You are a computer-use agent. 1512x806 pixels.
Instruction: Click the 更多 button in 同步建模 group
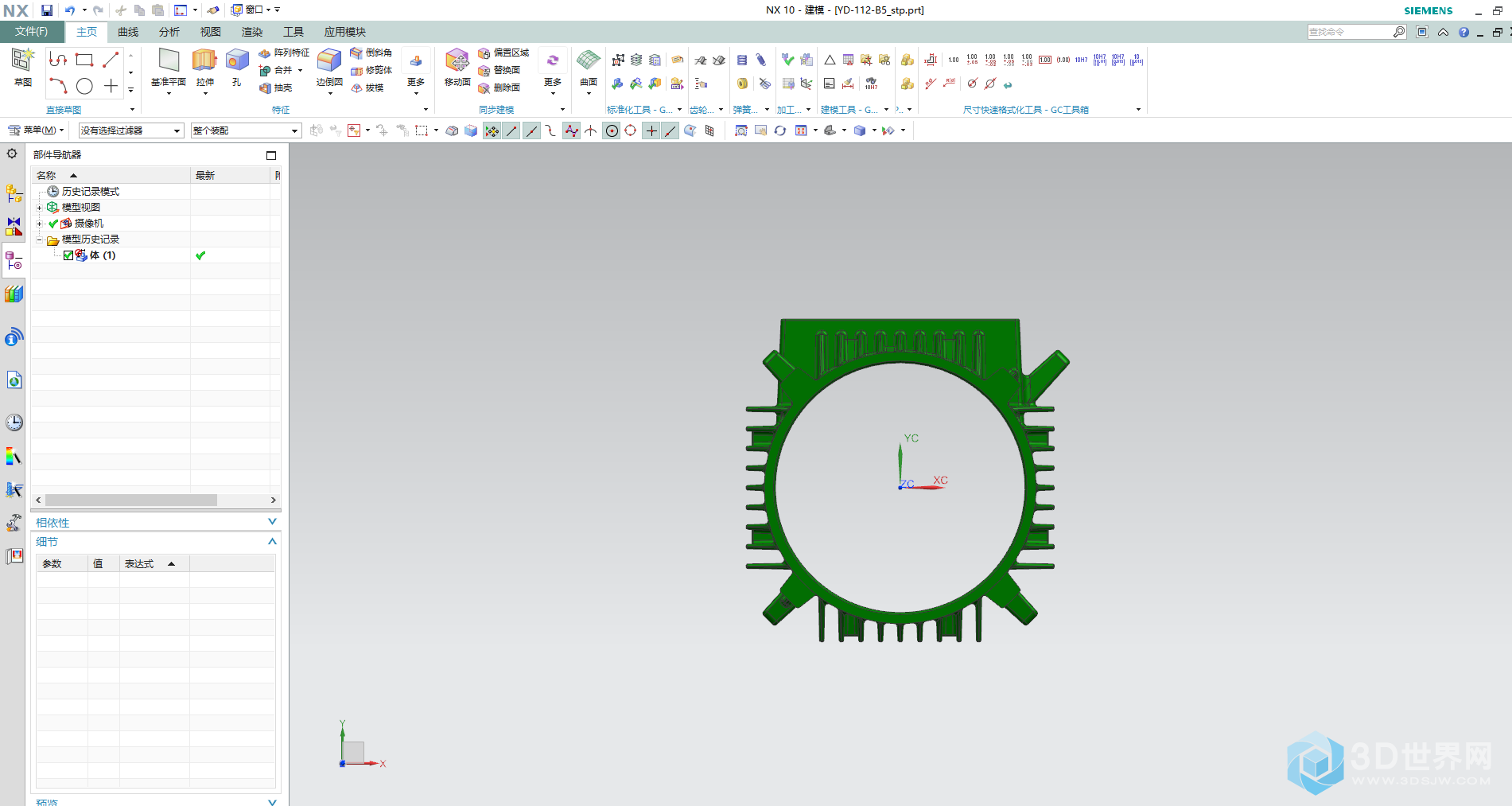pos(553,70)
